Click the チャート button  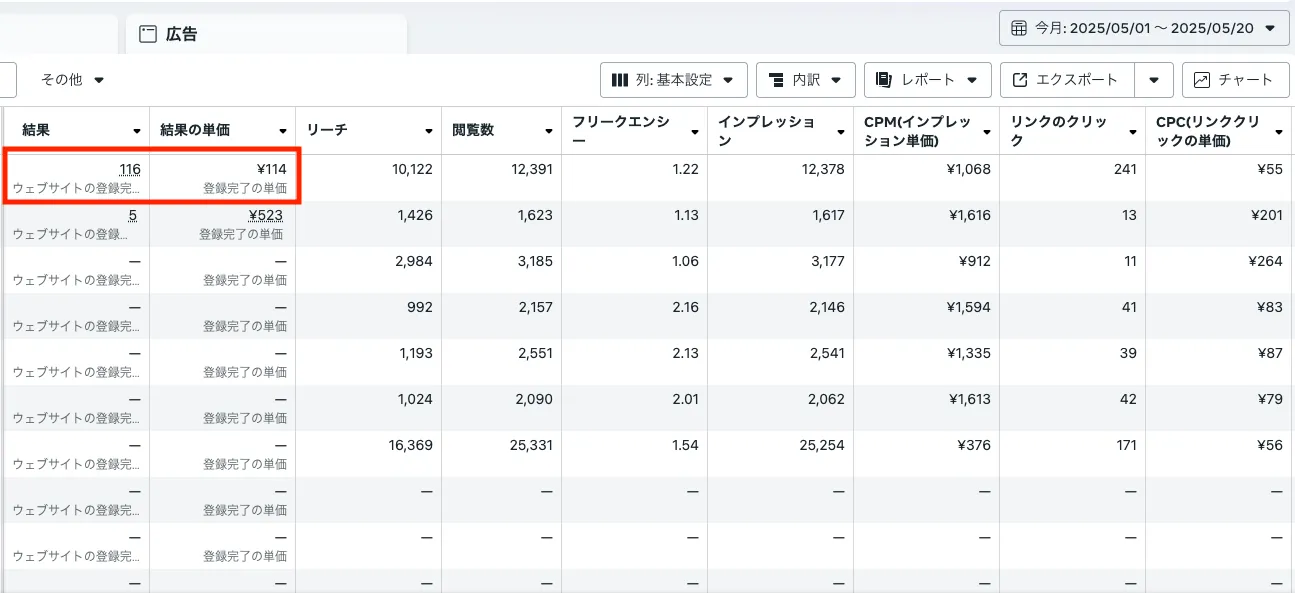[x=1235, y=80]
